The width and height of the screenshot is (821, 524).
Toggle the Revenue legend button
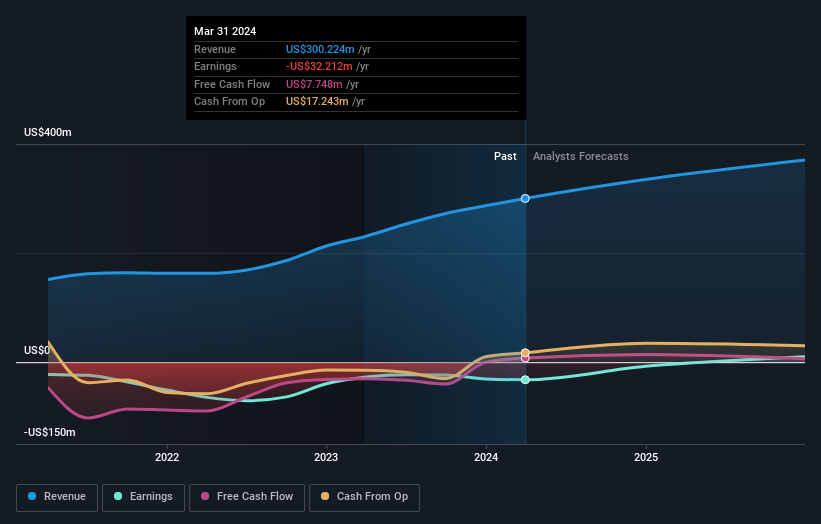pyautogui.click(x=57, y=497)
